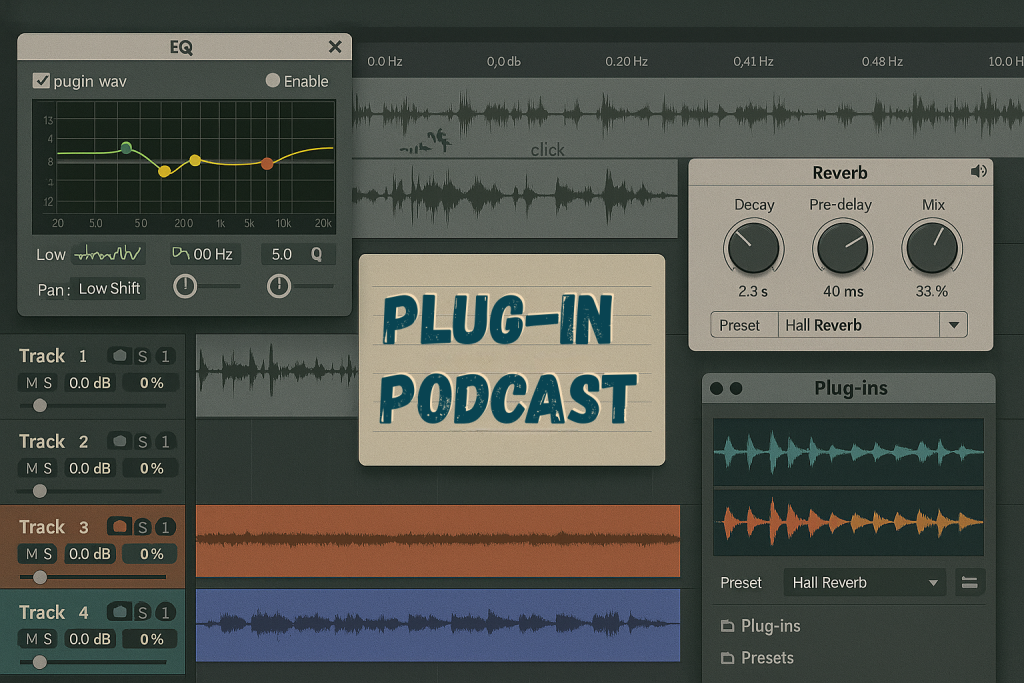Click the EQ frequency slider knob
Image resolution: width=1024 pixels, height=683 pixels.
[x=185, y=286]
